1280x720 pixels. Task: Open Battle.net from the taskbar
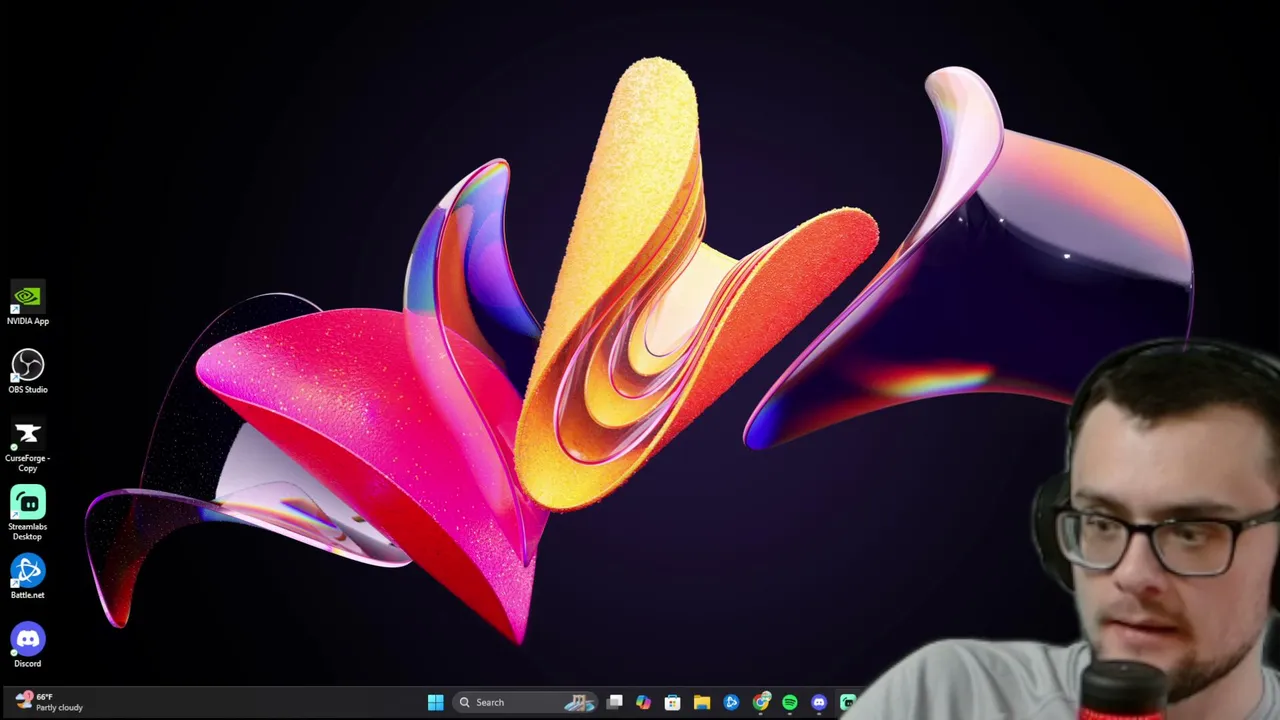click(731, 703)
